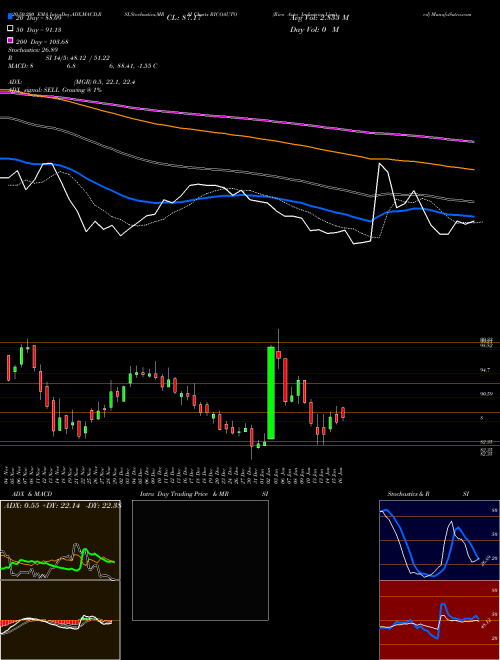
Task: Click the 'Stochastics & R SI' panel title
Action: [428, 494]
